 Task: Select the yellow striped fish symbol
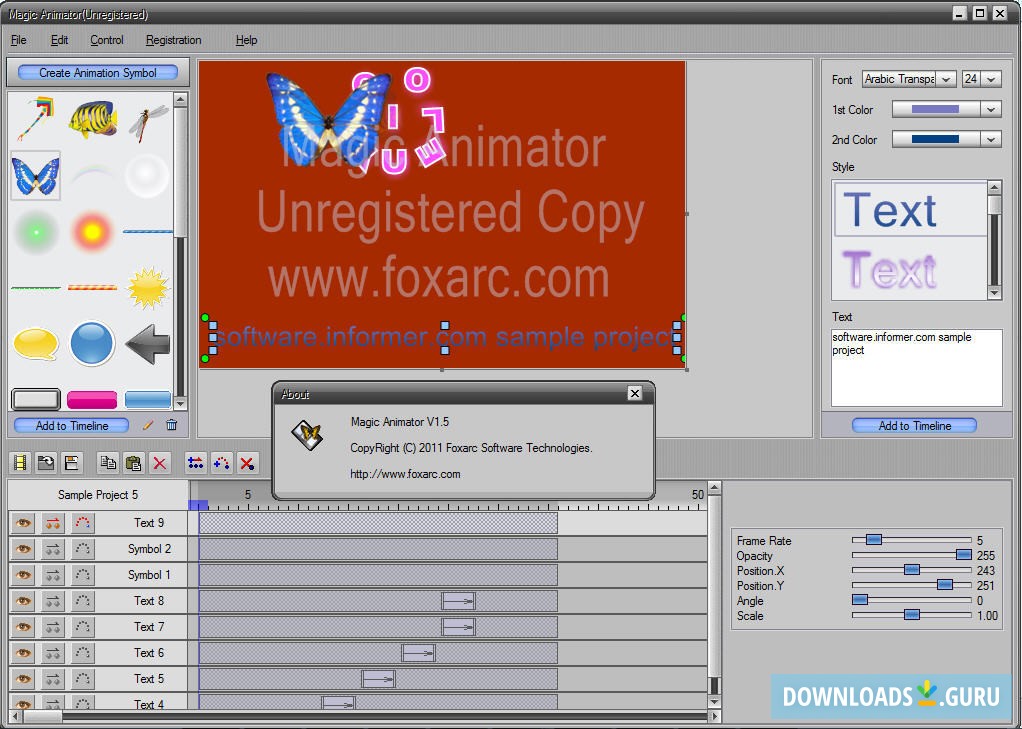92,119
